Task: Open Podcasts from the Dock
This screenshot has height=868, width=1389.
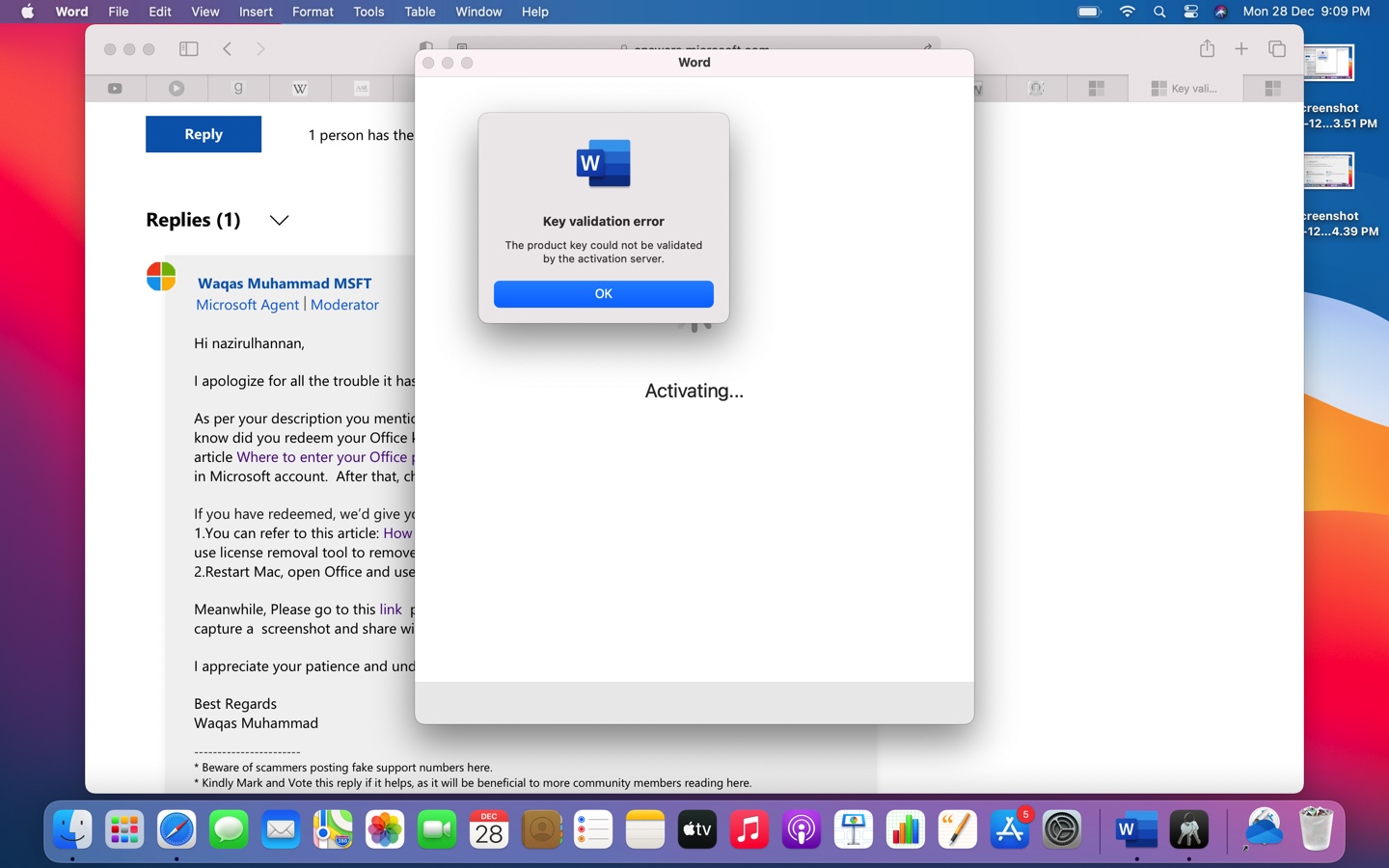Action: (x=802, y=829)
